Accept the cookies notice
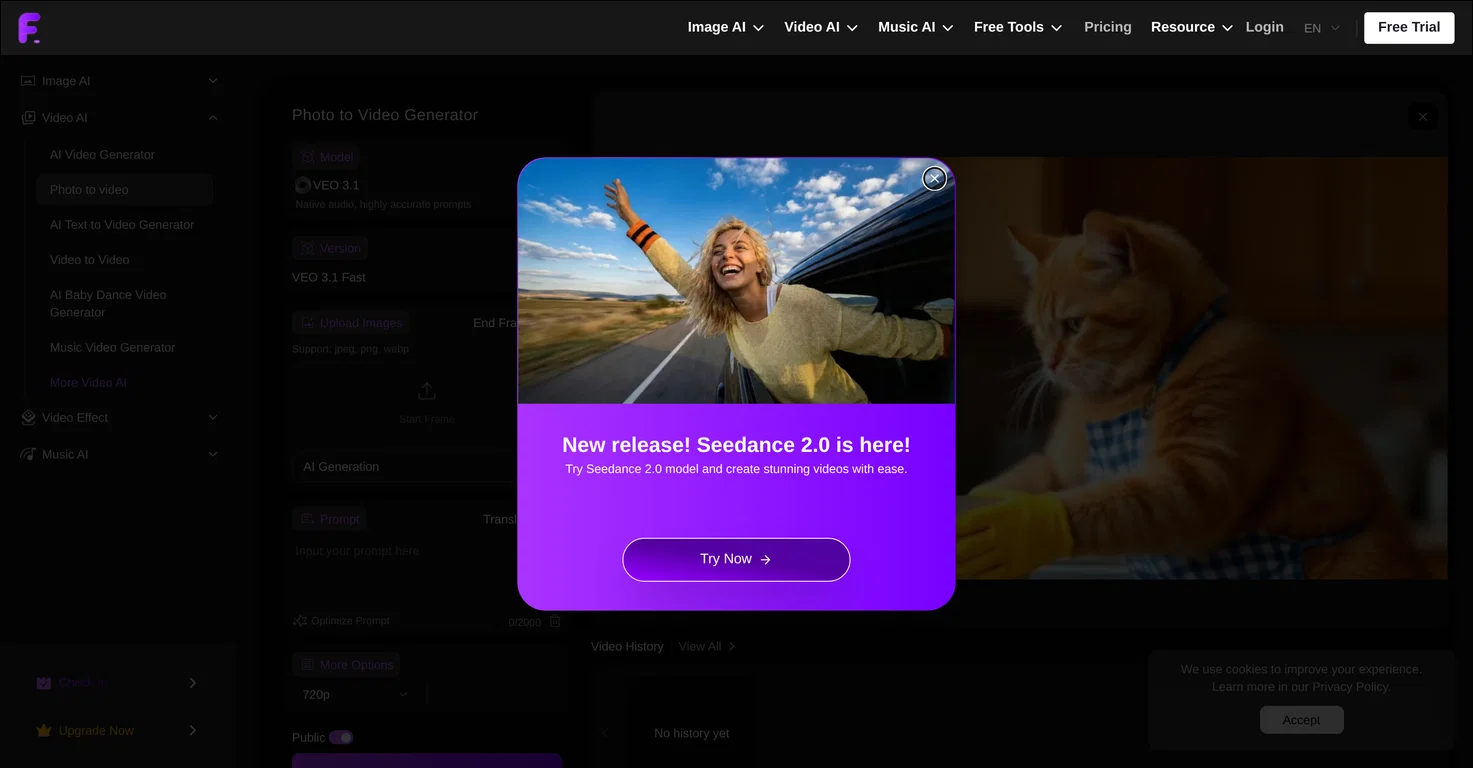 click(x=1301, y=720)
